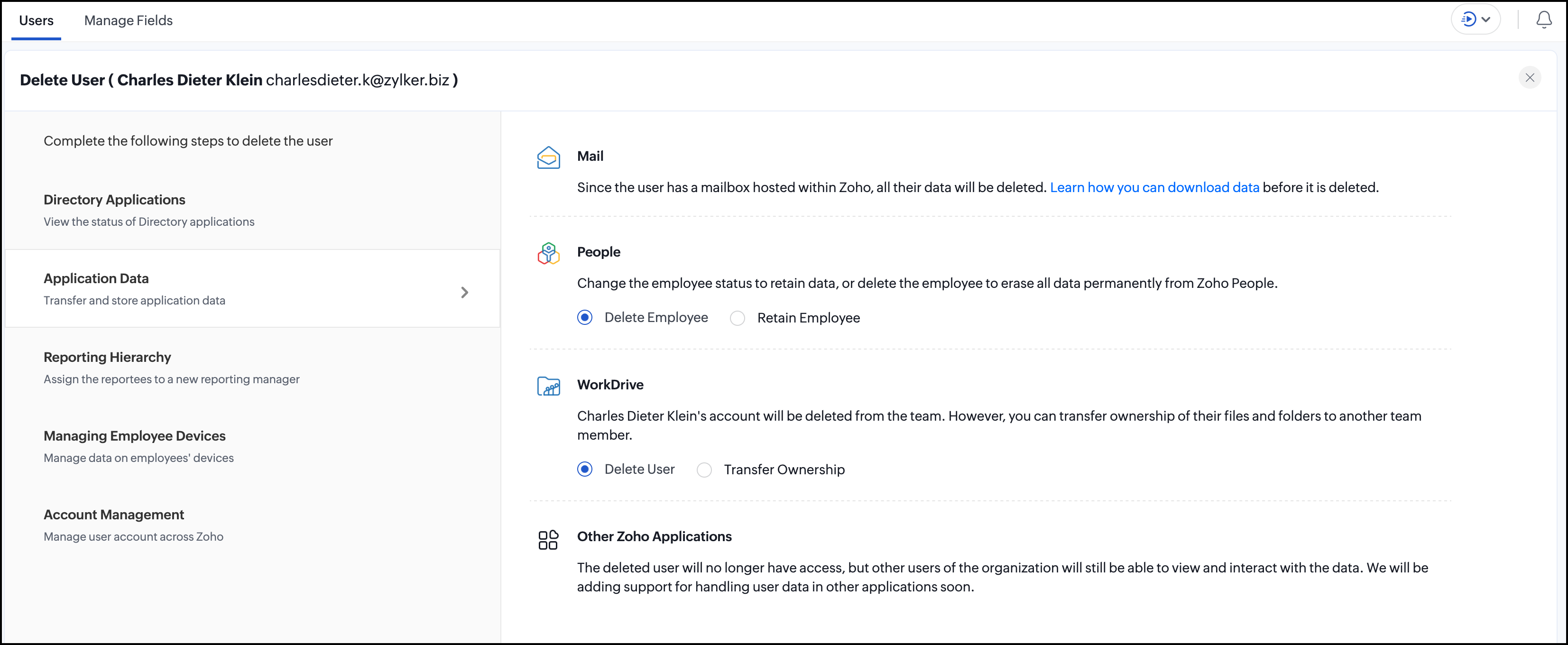This screenshot has height=645, width=1568.
Task: Click the Other Zoho Applications grid icon
Action: [548, 539]
